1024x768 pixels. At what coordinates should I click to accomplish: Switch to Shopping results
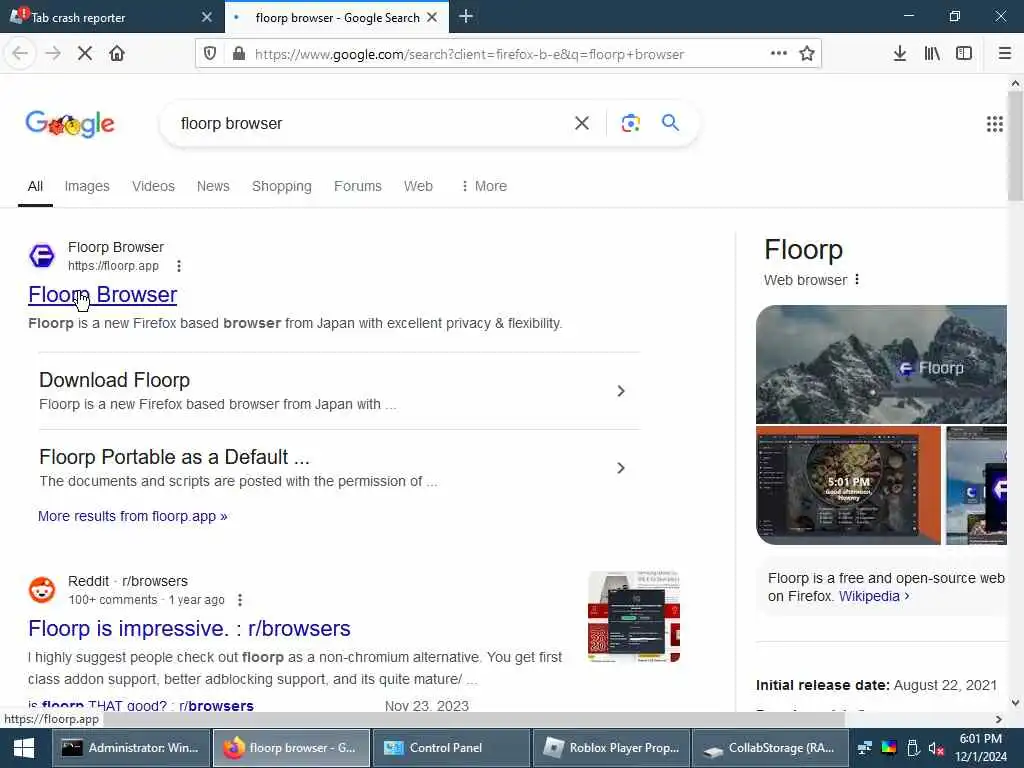pos(281,186)
